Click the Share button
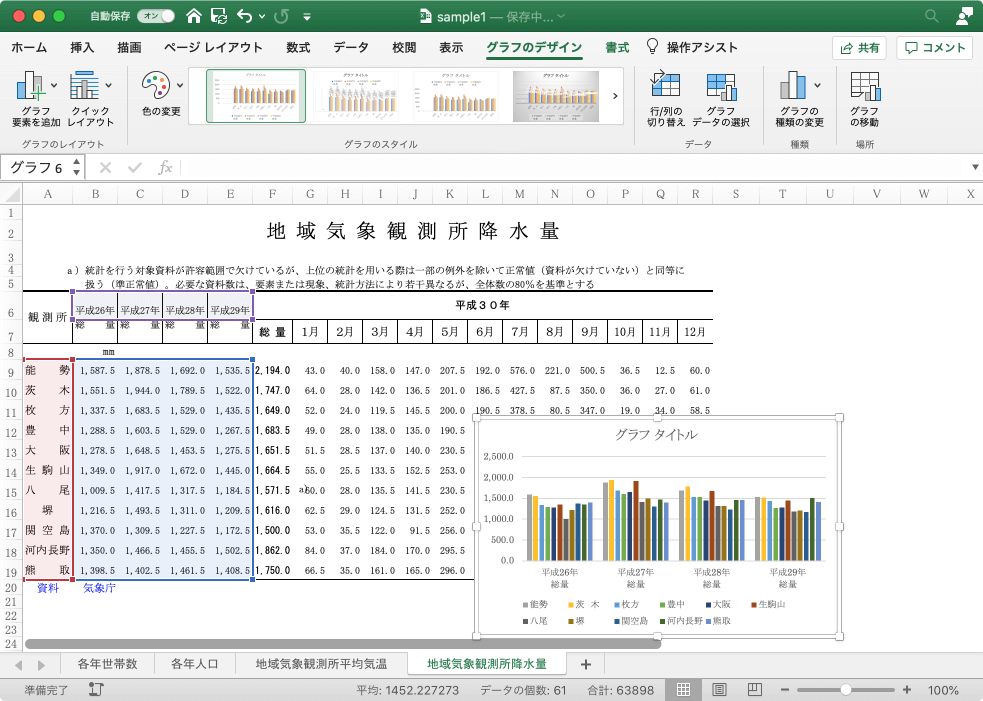 coord(859,48)
